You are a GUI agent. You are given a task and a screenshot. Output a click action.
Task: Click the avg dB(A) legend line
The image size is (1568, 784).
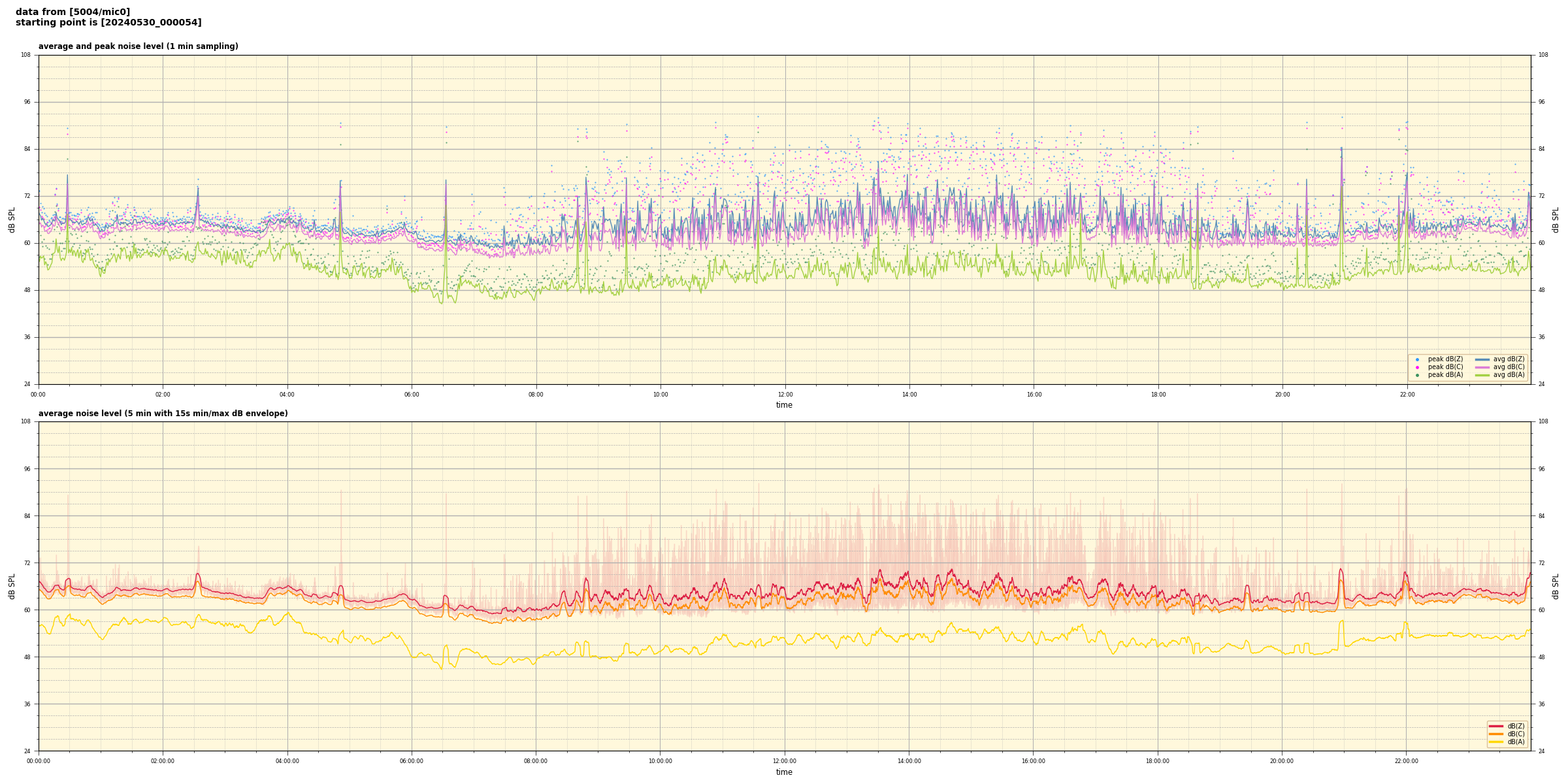[1482, 375]
